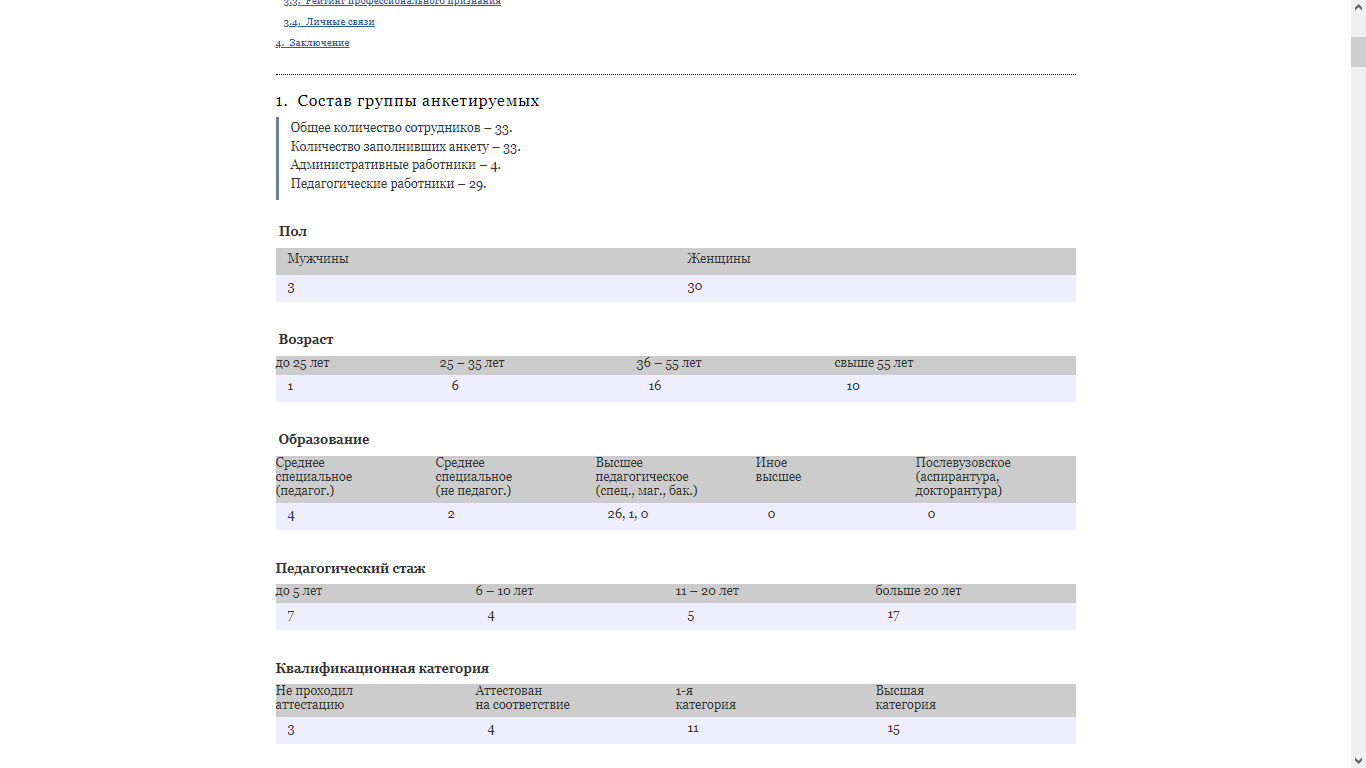The height and width of the screenshot is (768, 1366).
Task: Open the partially visible 'Рейтинг профессионального признания' link
Action: (x=392, y=3)
